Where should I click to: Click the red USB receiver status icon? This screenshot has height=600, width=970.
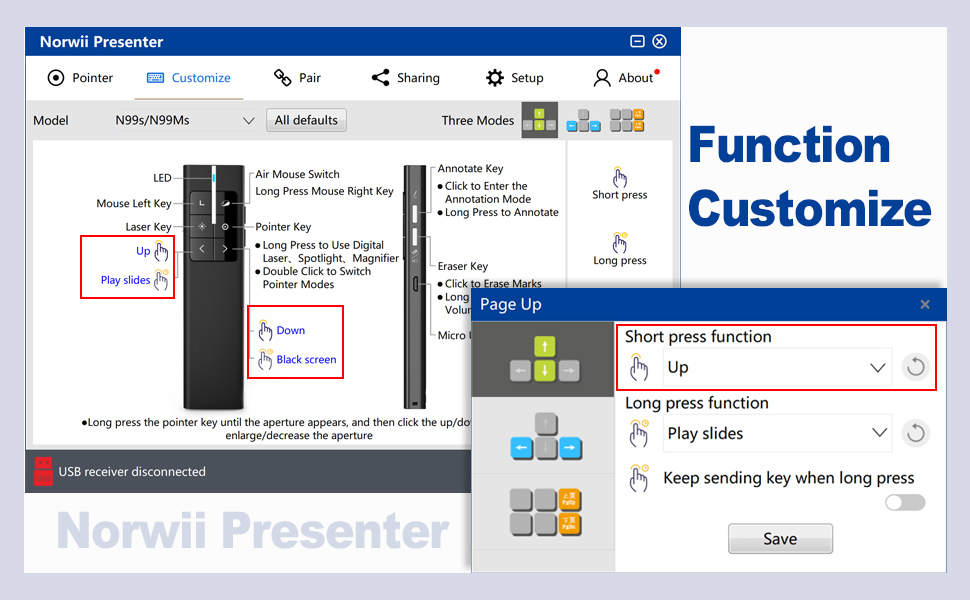pos(43,471)
